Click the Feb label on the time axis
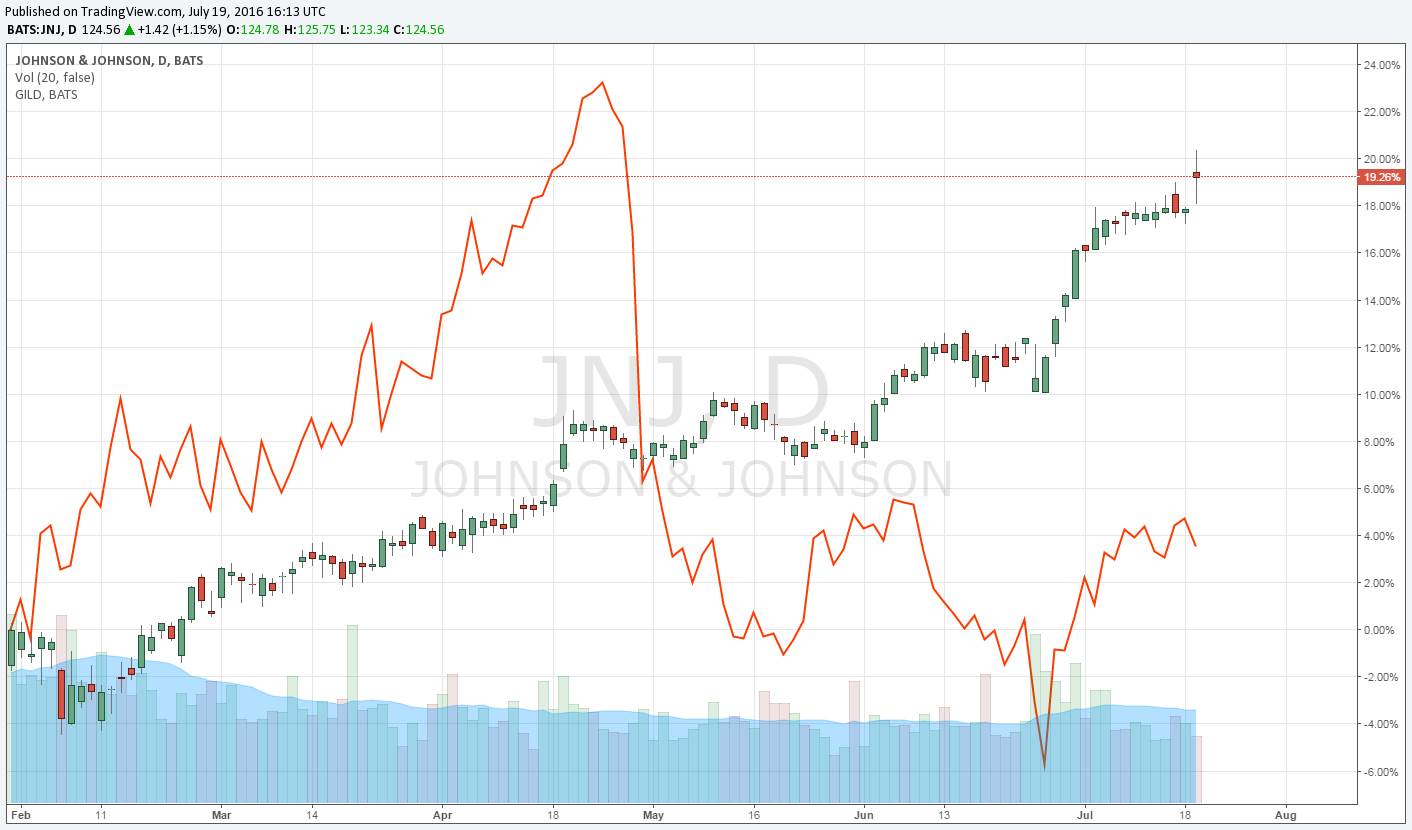Image resolution: width=1412 pixels, height=830 pixels. pyautogui.click(x=18, y=815)
